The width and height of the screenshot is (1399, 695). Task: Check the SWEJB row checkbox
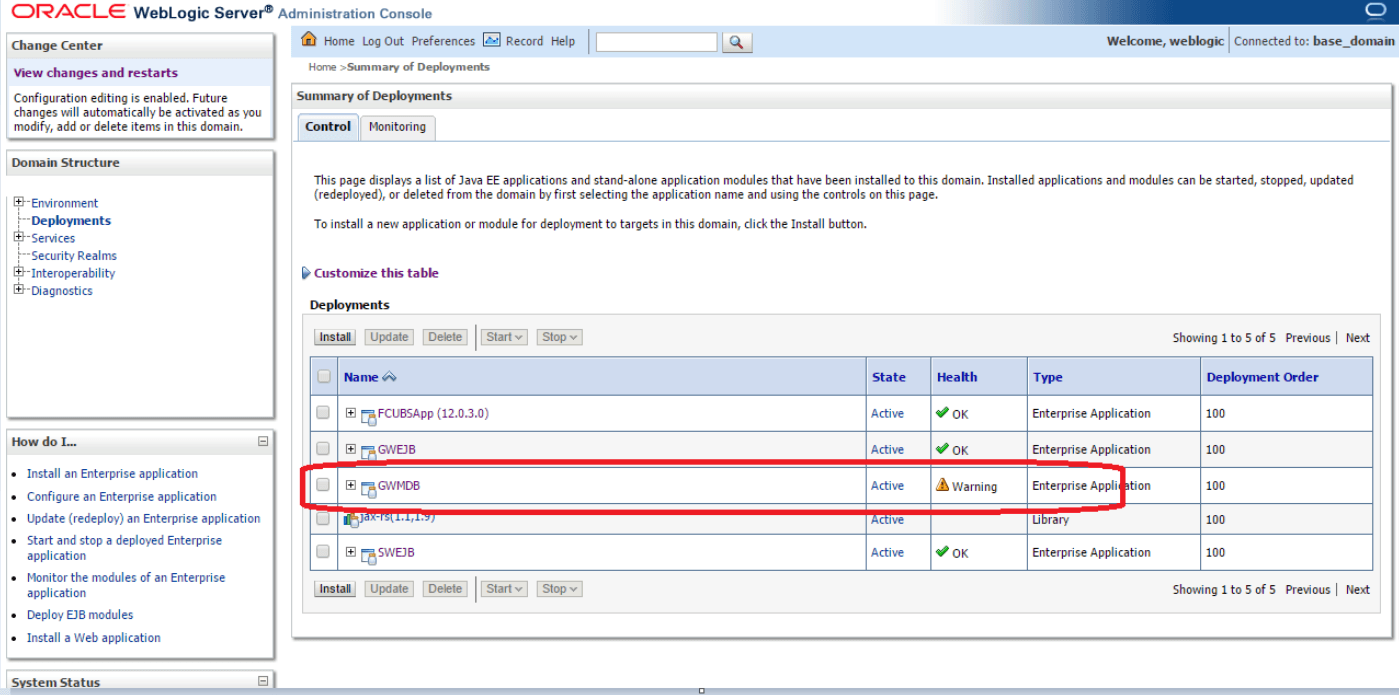(323, 551)
